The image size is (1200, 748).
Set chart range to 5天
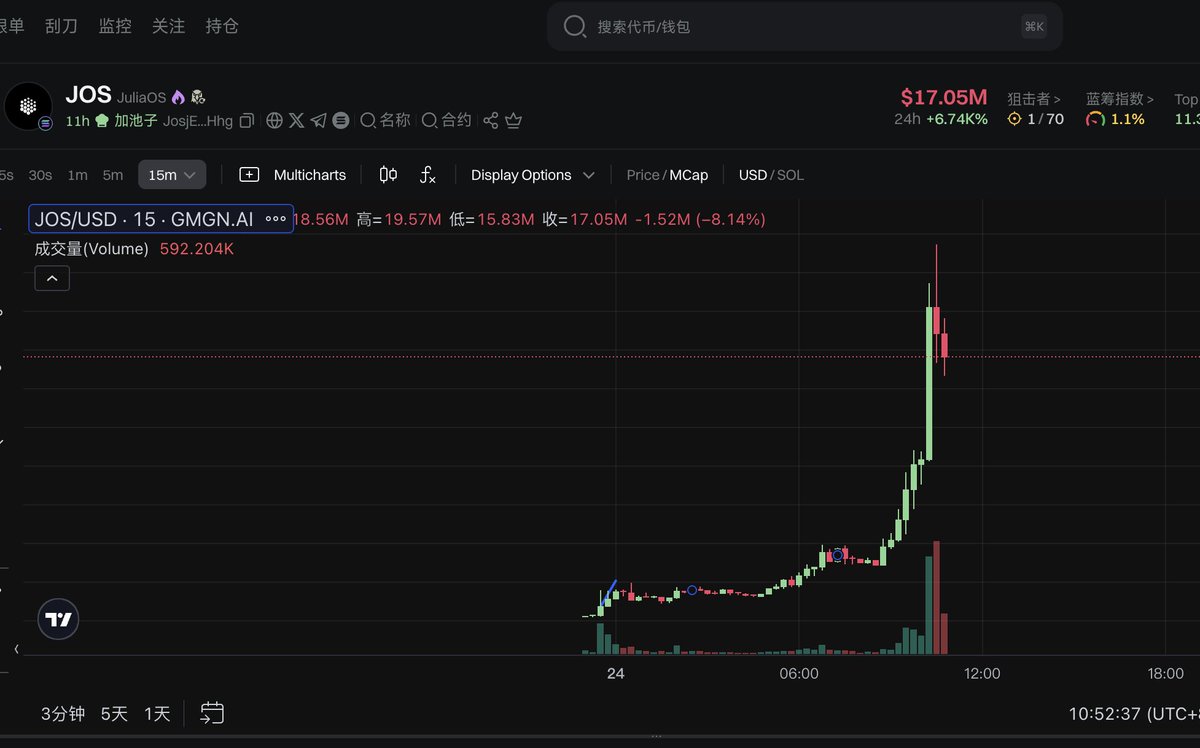click(x=114, y=714)
